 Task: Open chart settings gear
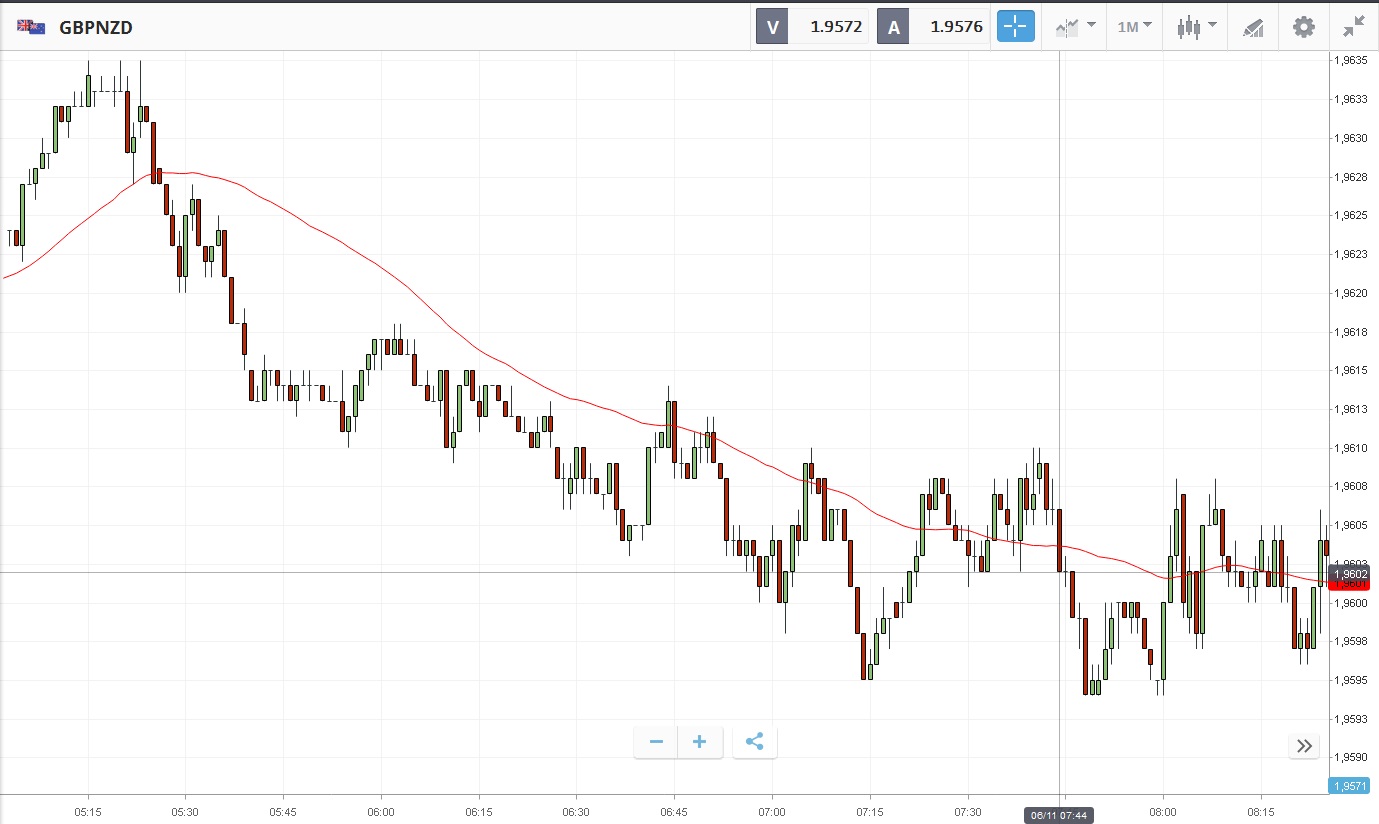tap(1304, 27)
